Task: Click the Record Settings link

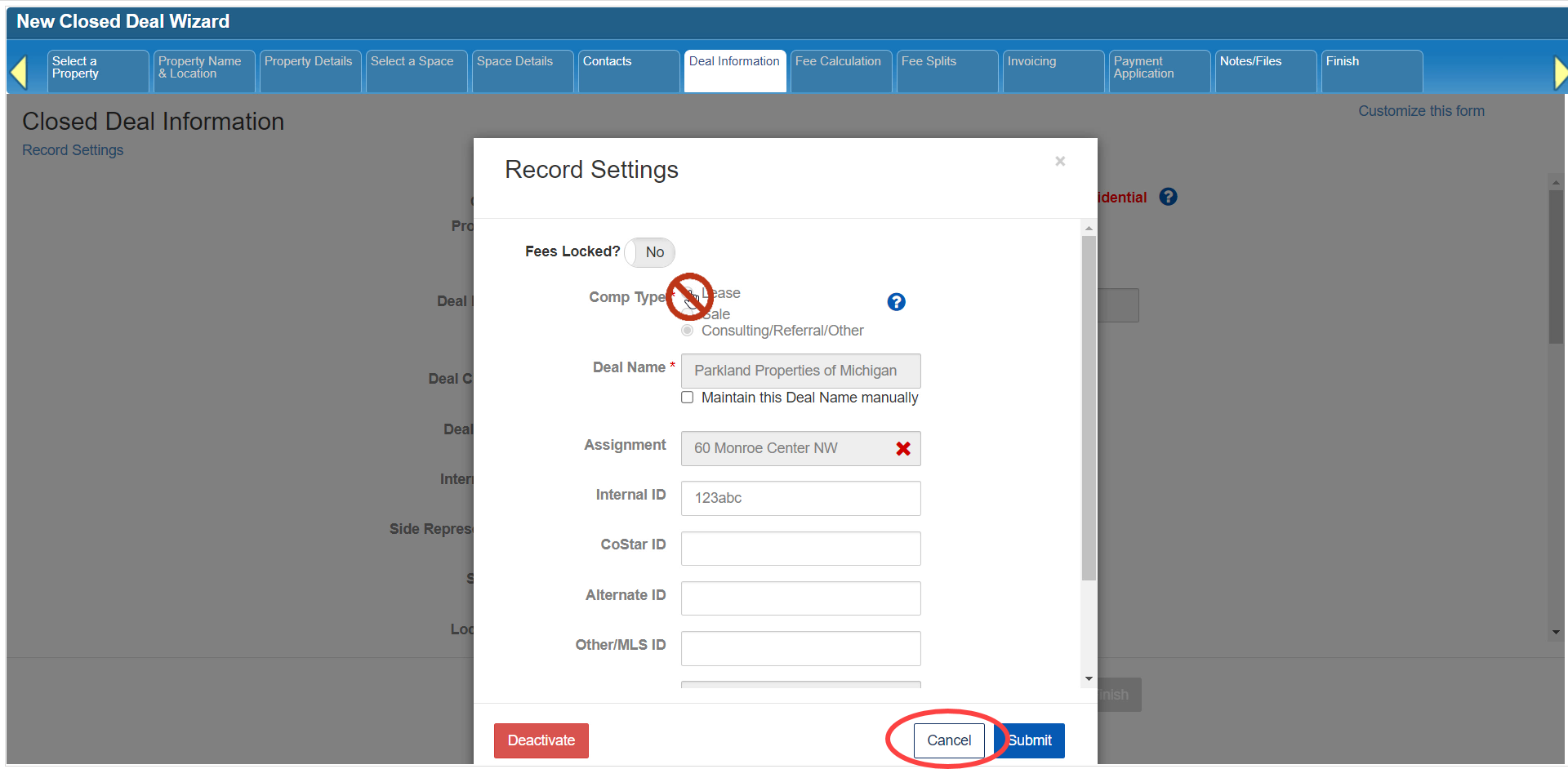Action: 73,150
